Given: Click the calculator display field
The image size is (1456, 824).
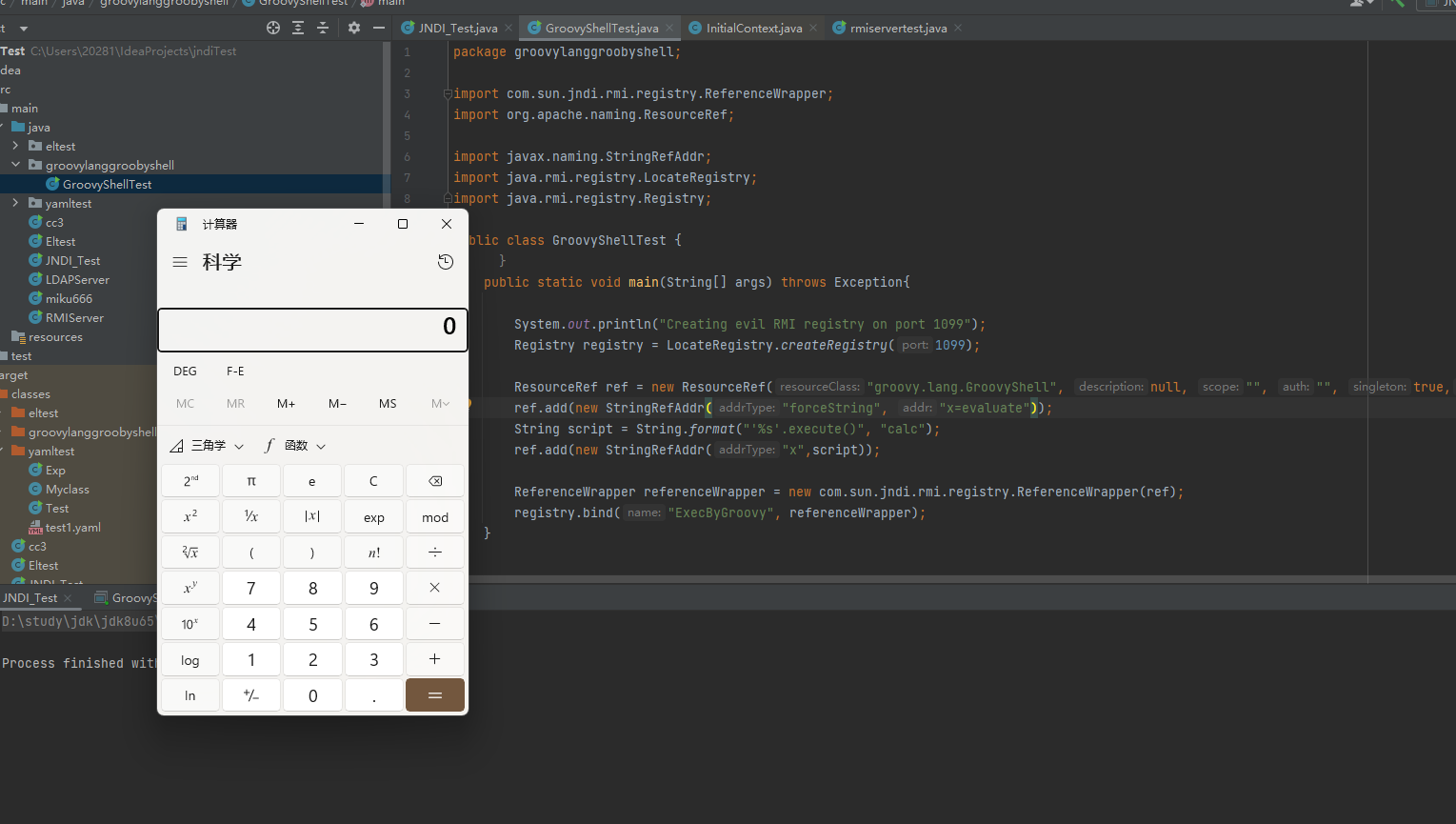Looking at the screenshot, I should [312, 330].
